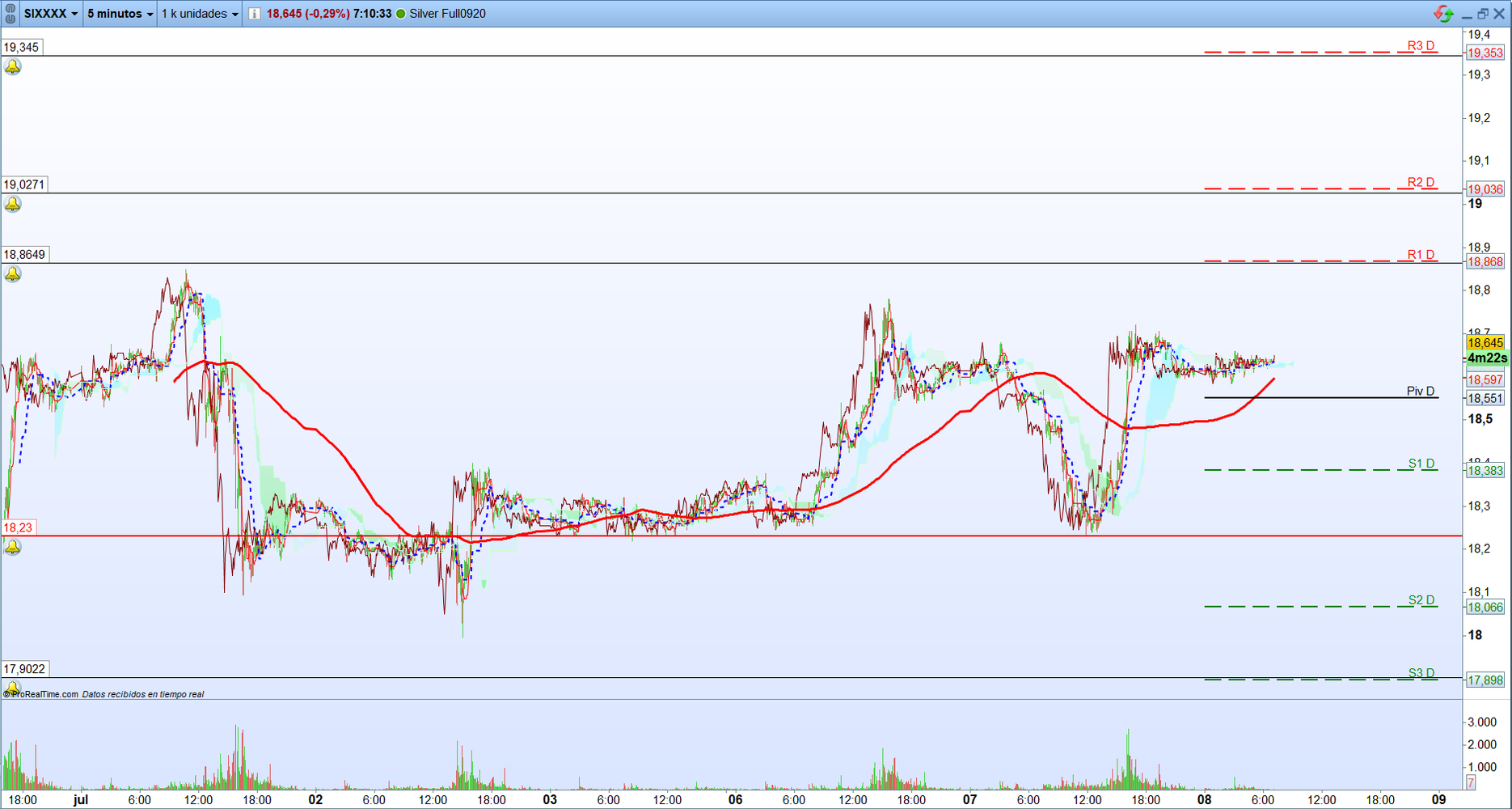Click the alert bell under 18,23
Screen dimensions: 1512x809
[x=13, y=548]
